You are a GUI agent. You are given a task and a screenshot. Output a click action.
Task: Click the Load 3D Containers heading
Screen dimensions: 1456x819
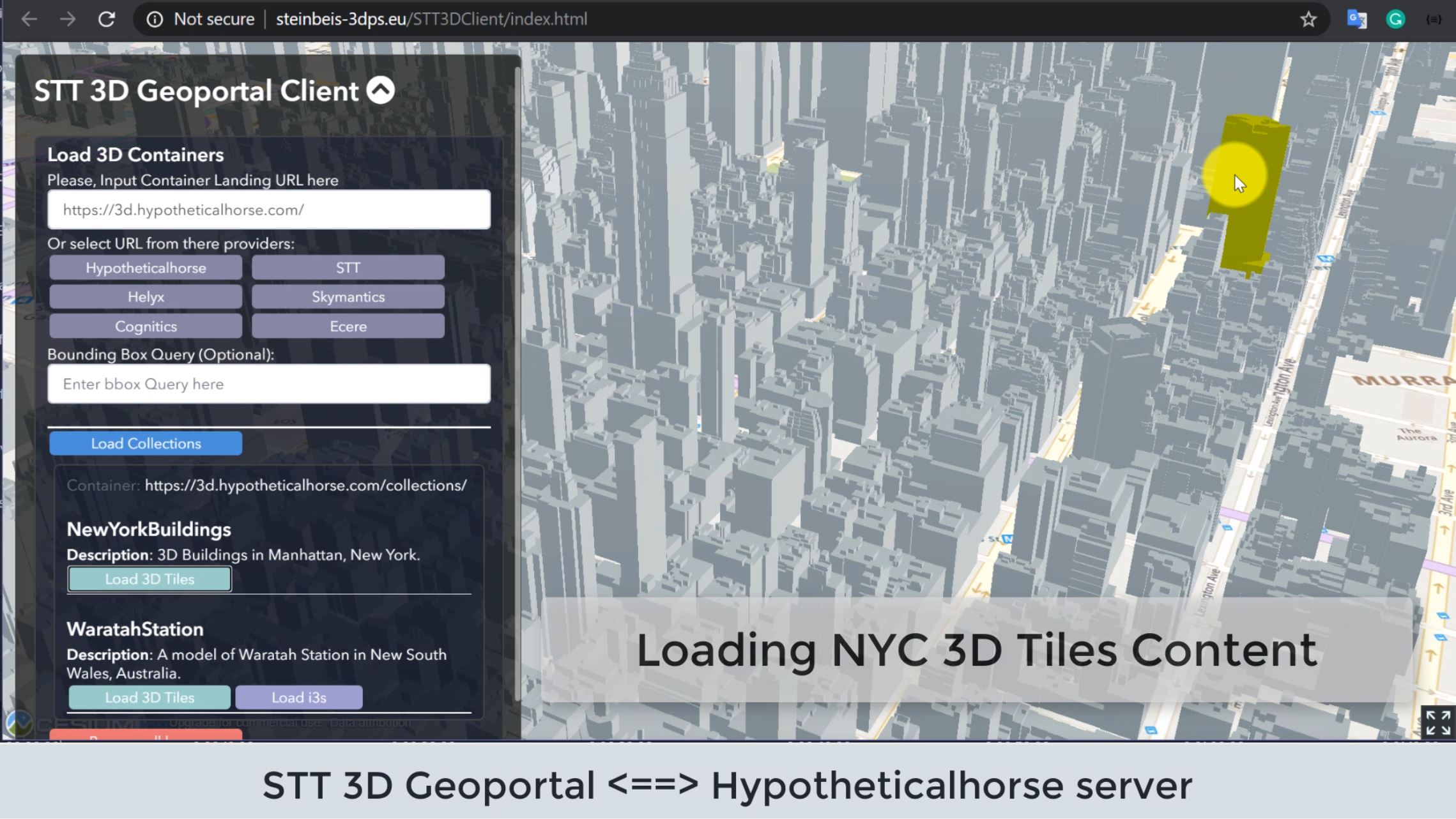pos(135,155)
